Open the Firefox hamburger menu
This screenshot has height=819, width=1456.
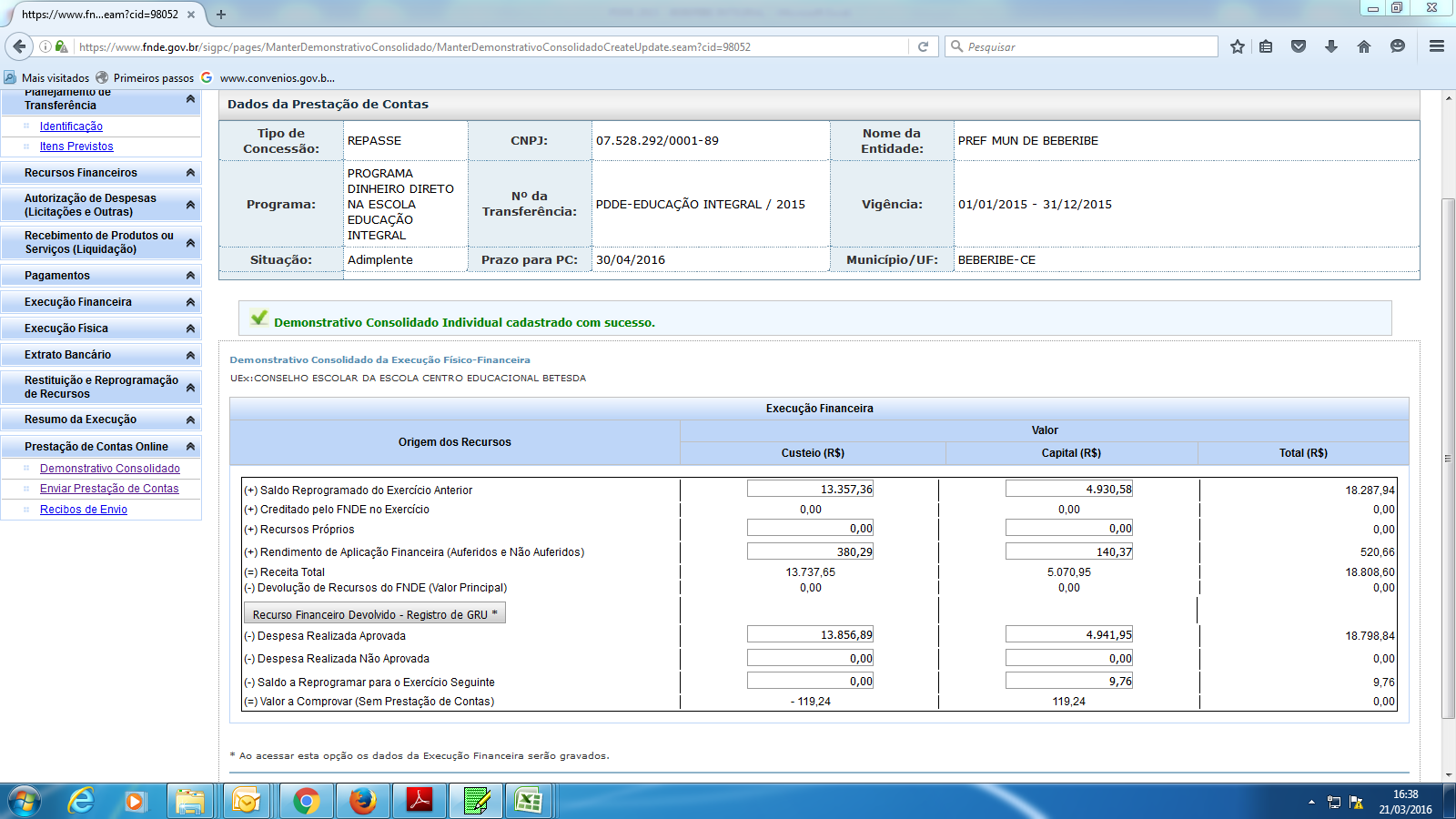coord(1437,46)
